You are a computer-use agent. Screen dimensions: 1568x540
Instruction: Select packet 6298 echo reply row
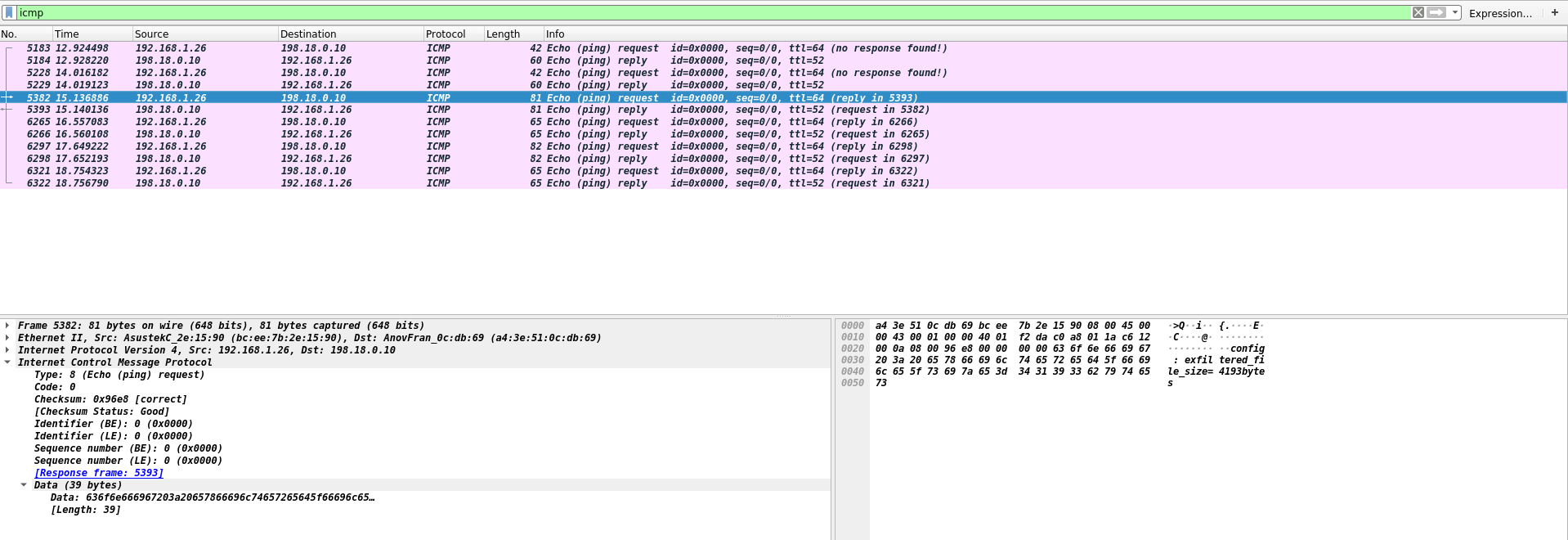783,159
